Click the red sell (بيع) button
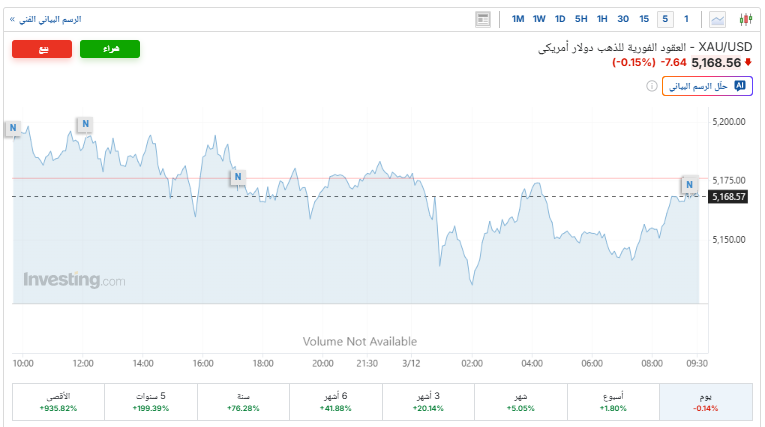The width and height of the screenshot is (765, 427). (42, 49)
